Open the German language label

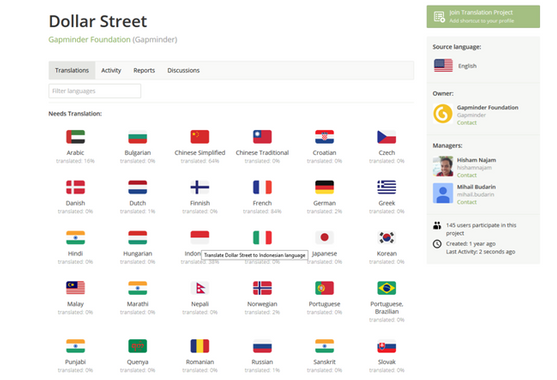(x=324, y=203)
